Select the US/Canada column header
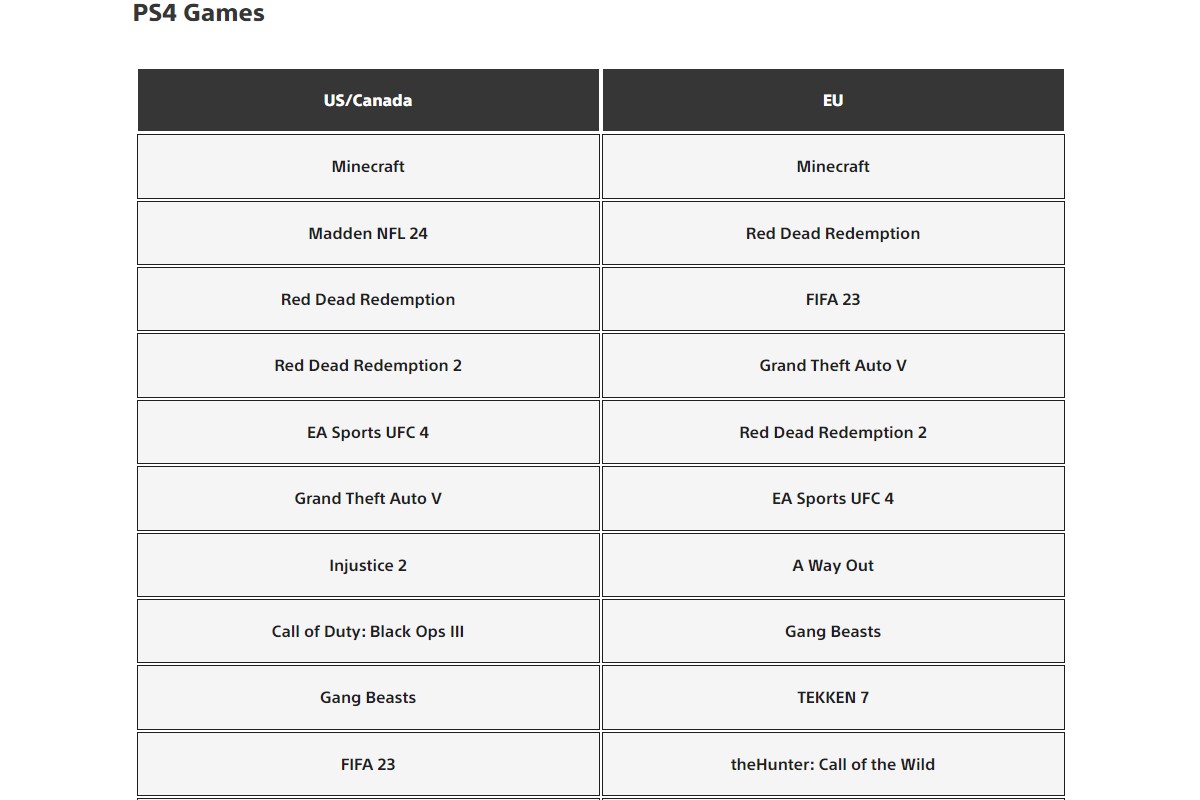 click(368, 100)
